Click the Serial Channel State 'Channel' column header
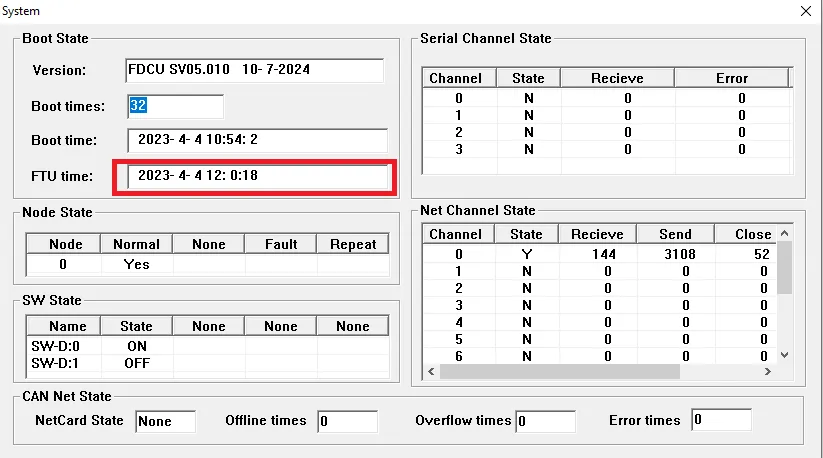The width and height of the screenshot is (823, 458). [x=459, y=78]
